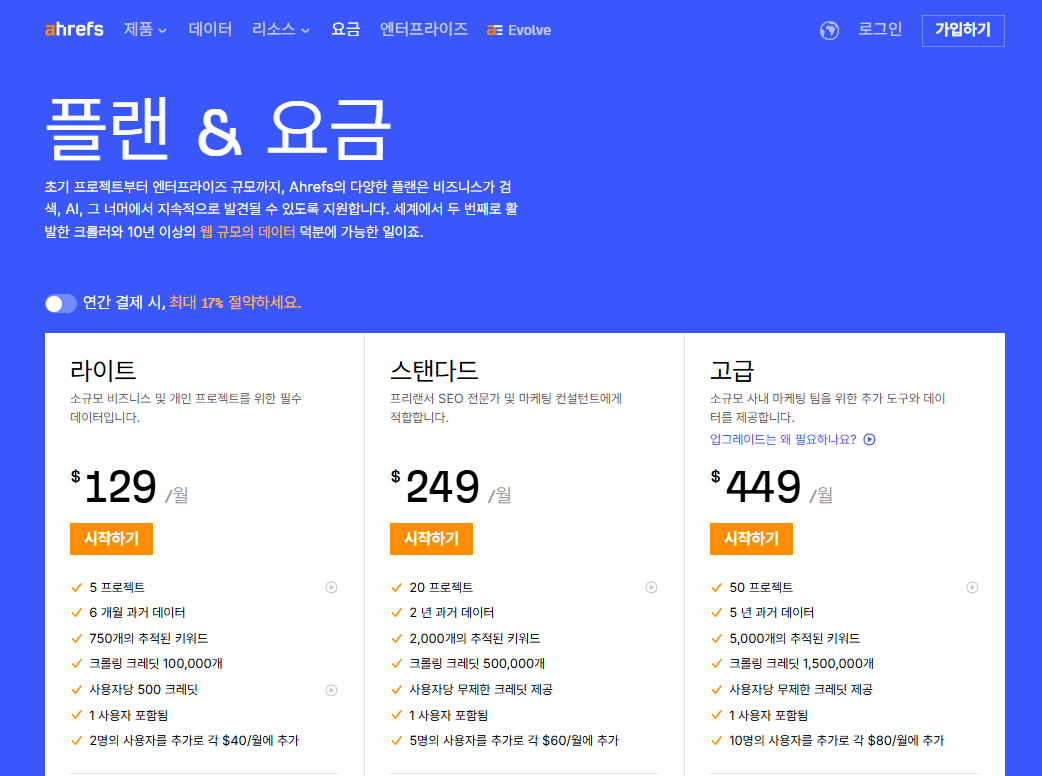The width and height of the screenshot is (1042, 776).
Task: Play the video about 스탠다드 plan projects
Action: (x=651, y=588)
